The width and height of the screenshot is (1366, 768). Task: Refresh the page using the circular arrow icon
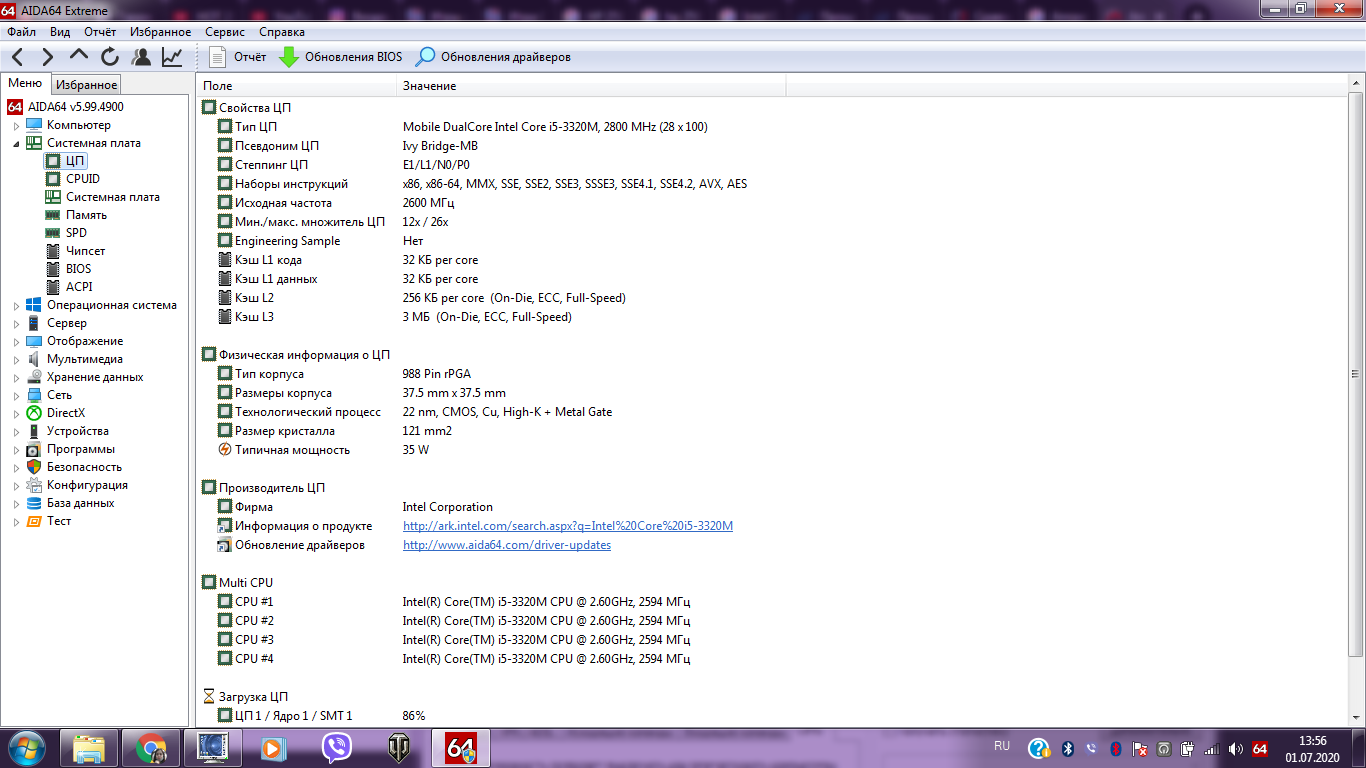pyautogui.click(x=110, y=57)
